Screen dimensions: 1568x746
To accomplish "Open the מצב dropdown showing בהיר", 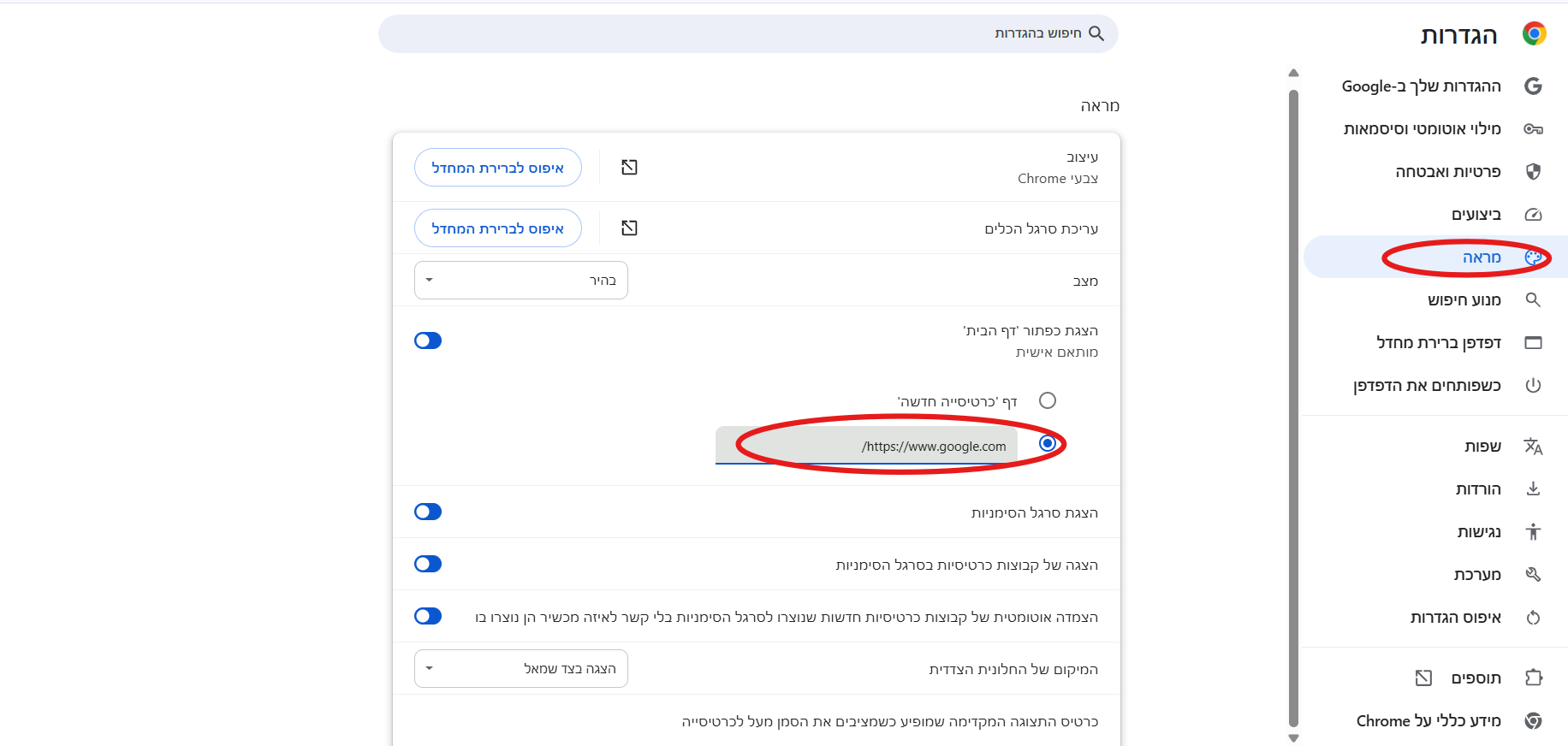I will (x=520, y=281).
